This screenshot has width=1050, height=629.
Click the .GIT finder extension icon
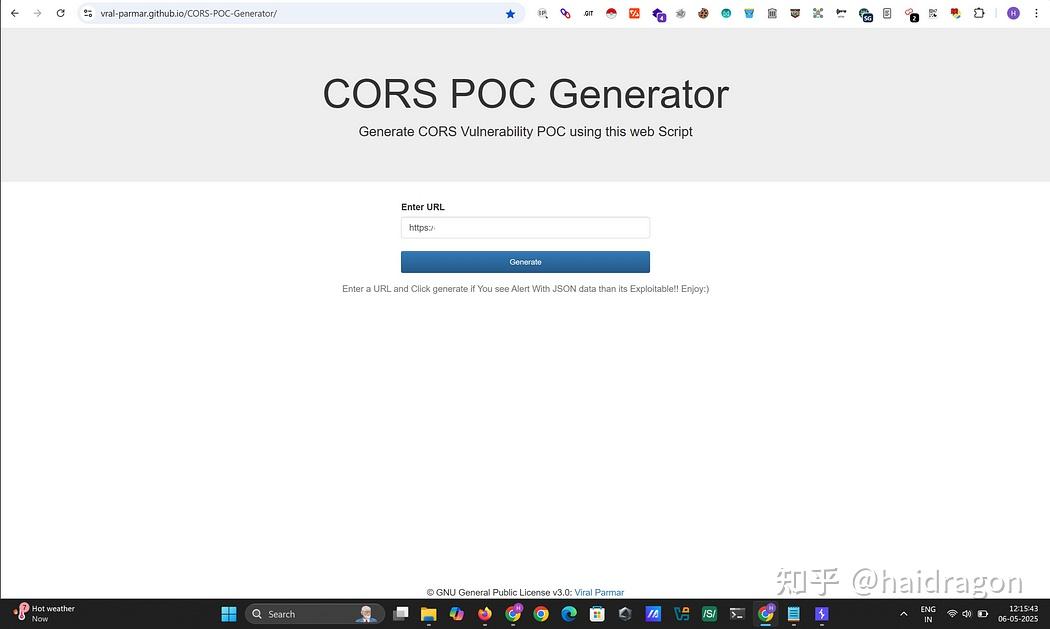point(588,13)
